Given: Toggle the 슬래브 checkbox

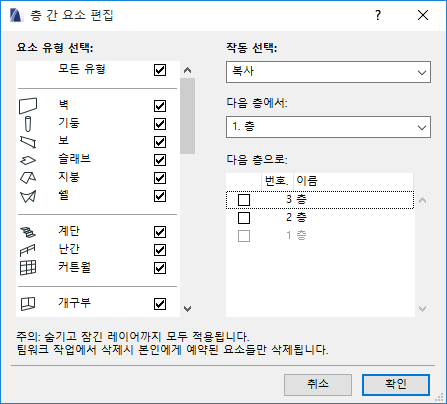Looking at the screenshot, I should coord(160,160).
